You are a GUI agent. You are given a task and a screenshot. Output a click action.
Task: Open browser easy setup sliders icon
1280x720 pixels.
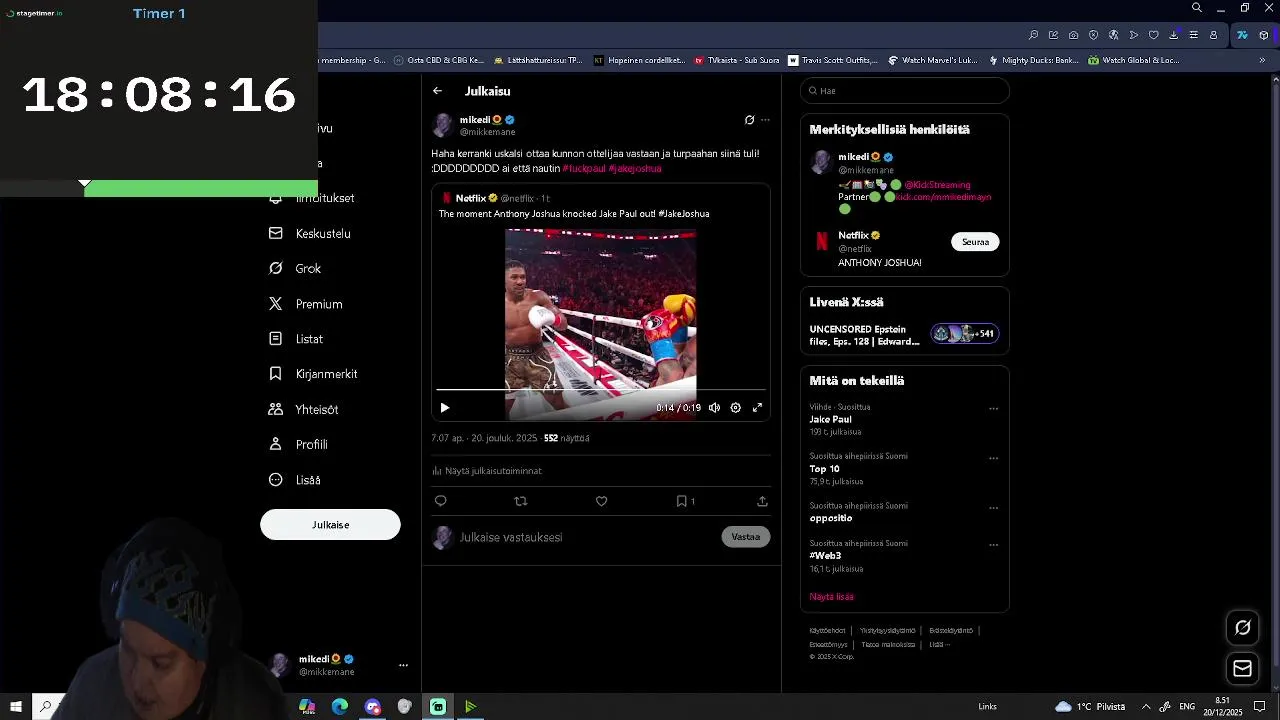click(x=1193, y=35)
